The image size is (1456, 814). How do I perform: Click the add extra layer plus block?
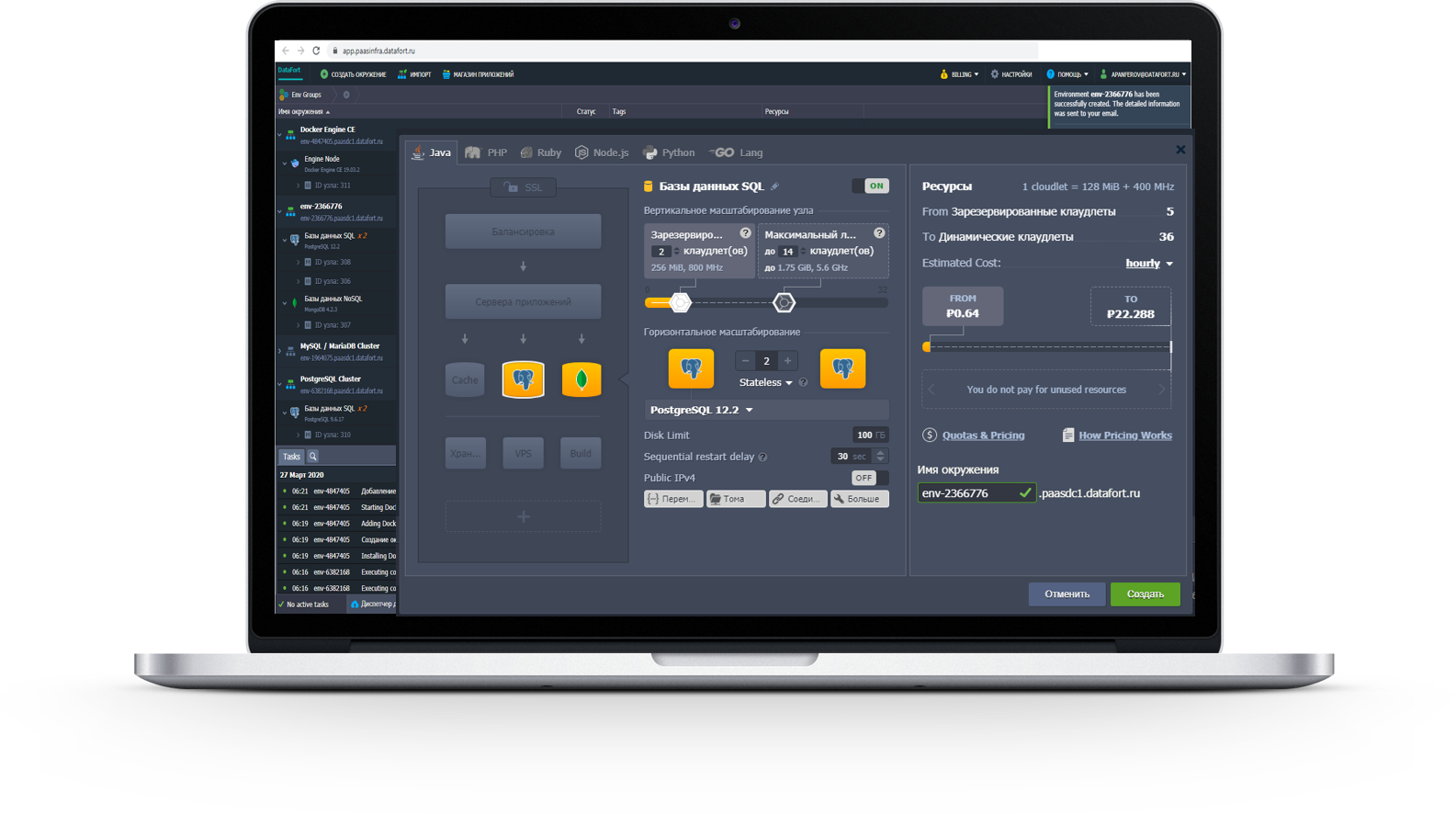tap(523, 516)
